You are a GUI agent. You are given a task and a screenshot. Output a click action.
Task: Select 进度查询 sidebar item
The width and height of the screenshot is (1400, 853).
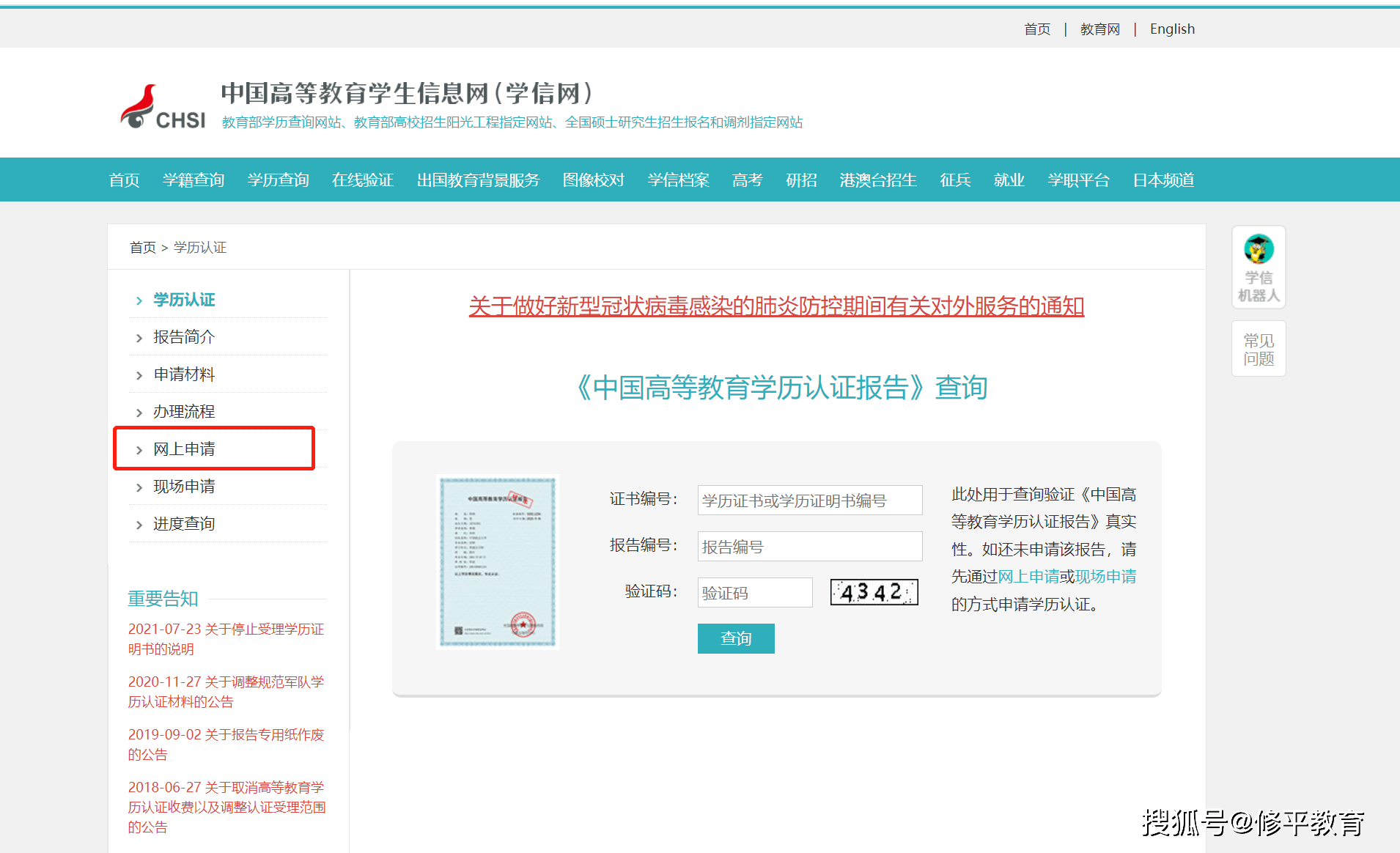pyautogui.click(x=184, y=524)
